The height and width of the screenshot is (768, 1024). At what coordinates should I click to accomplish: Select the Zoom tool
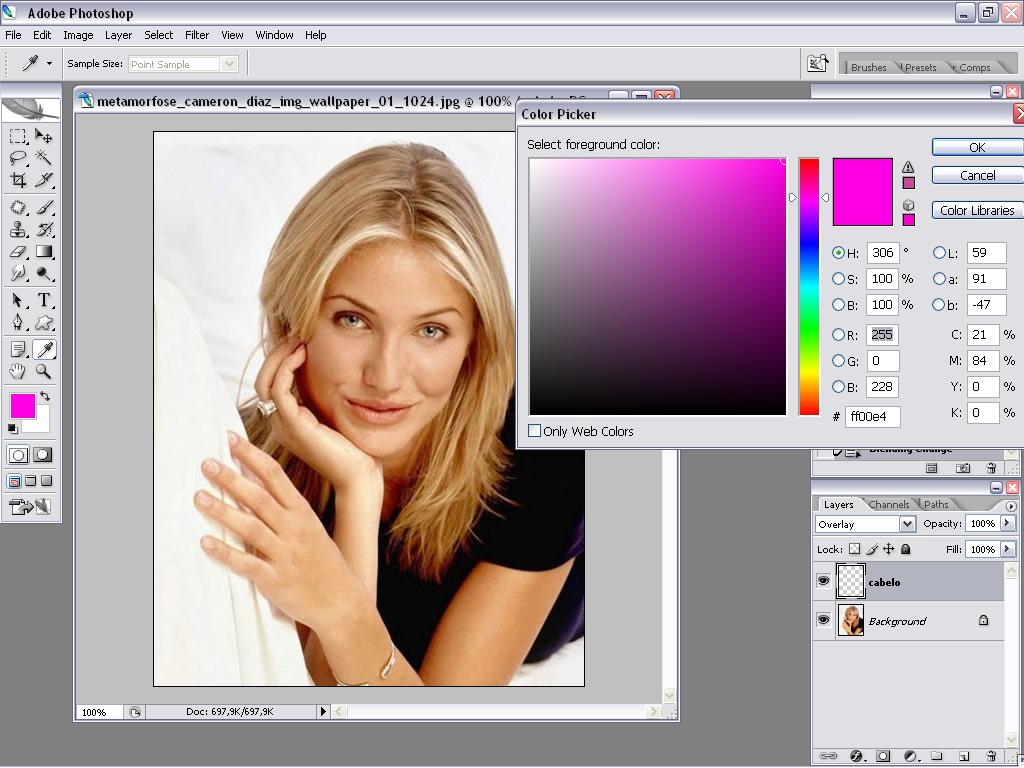[x=44, y=372]
